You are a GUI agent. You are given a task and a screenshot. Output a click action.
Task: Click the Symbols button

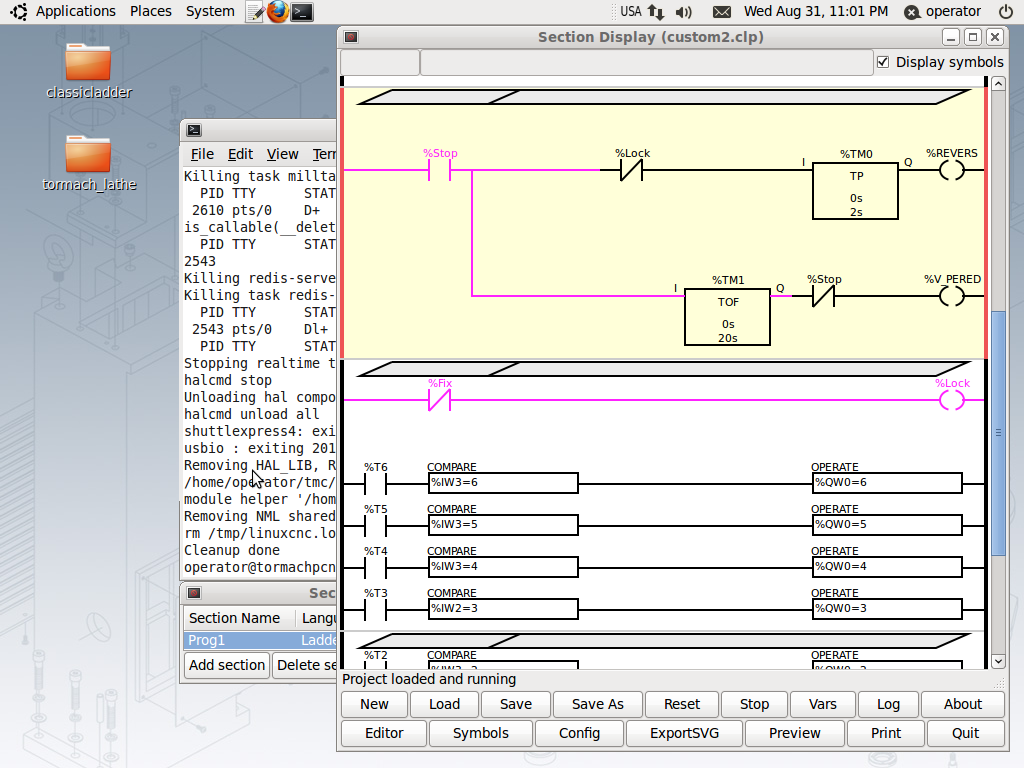point(480,733)
